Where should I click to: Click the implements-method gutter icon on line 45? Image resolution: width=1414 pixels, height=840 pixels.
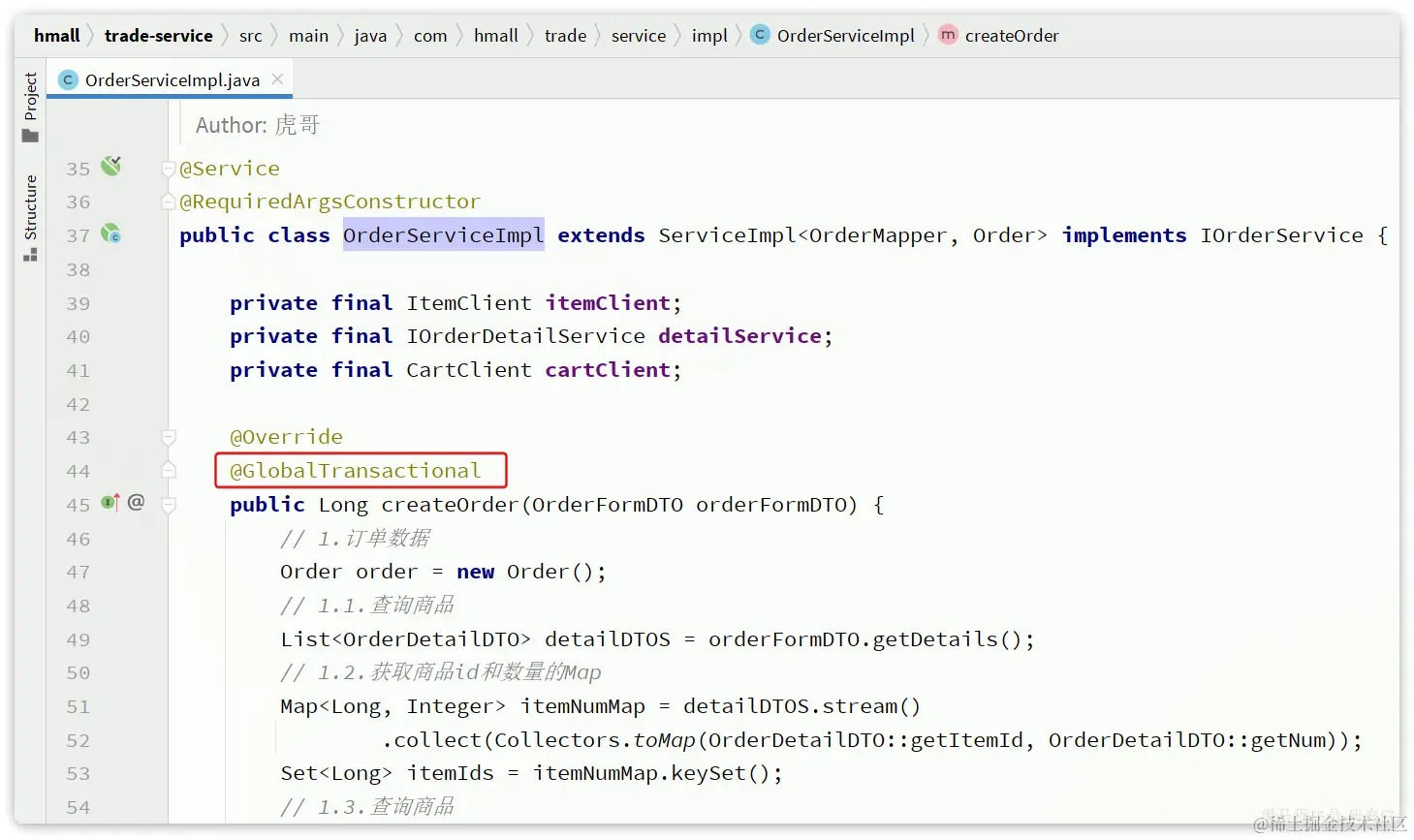point(110,502)
